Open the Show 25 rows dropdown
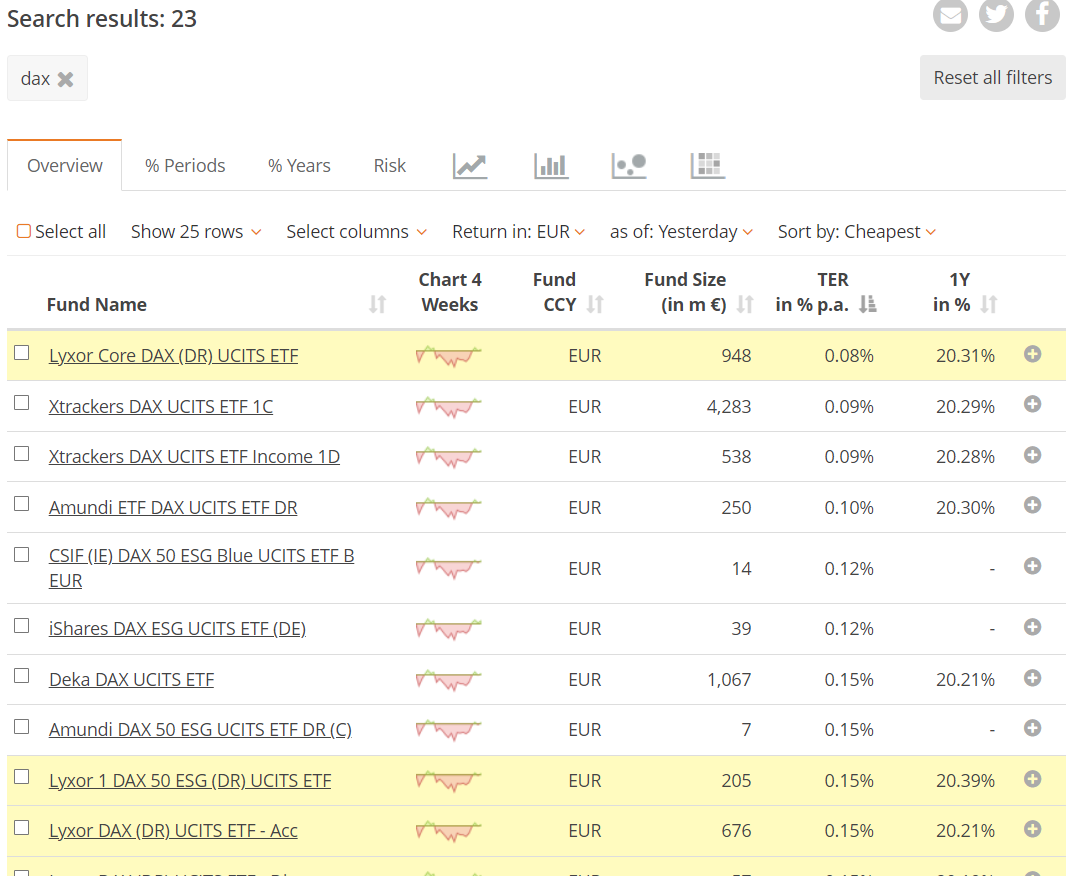Screen dimensions: 1088x876 tap(196, 232)
